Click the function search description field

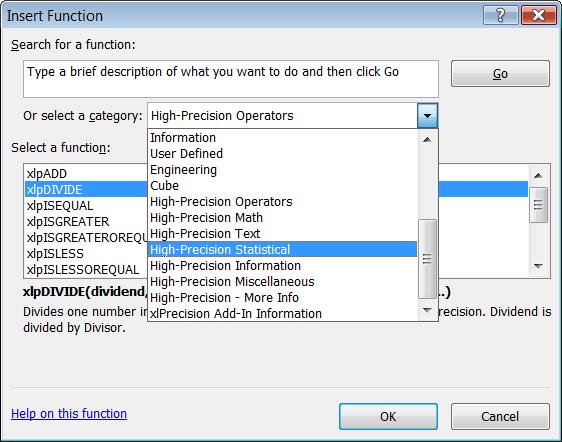tap(231, 79)
